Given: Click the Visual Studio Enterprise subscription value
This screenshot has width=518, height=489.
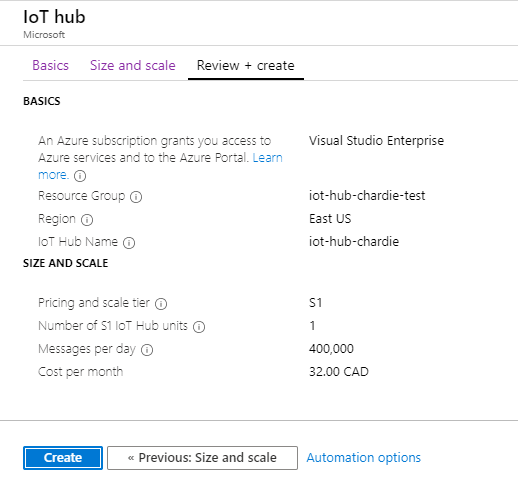Looking at the screenshot, I should point(376,141).
